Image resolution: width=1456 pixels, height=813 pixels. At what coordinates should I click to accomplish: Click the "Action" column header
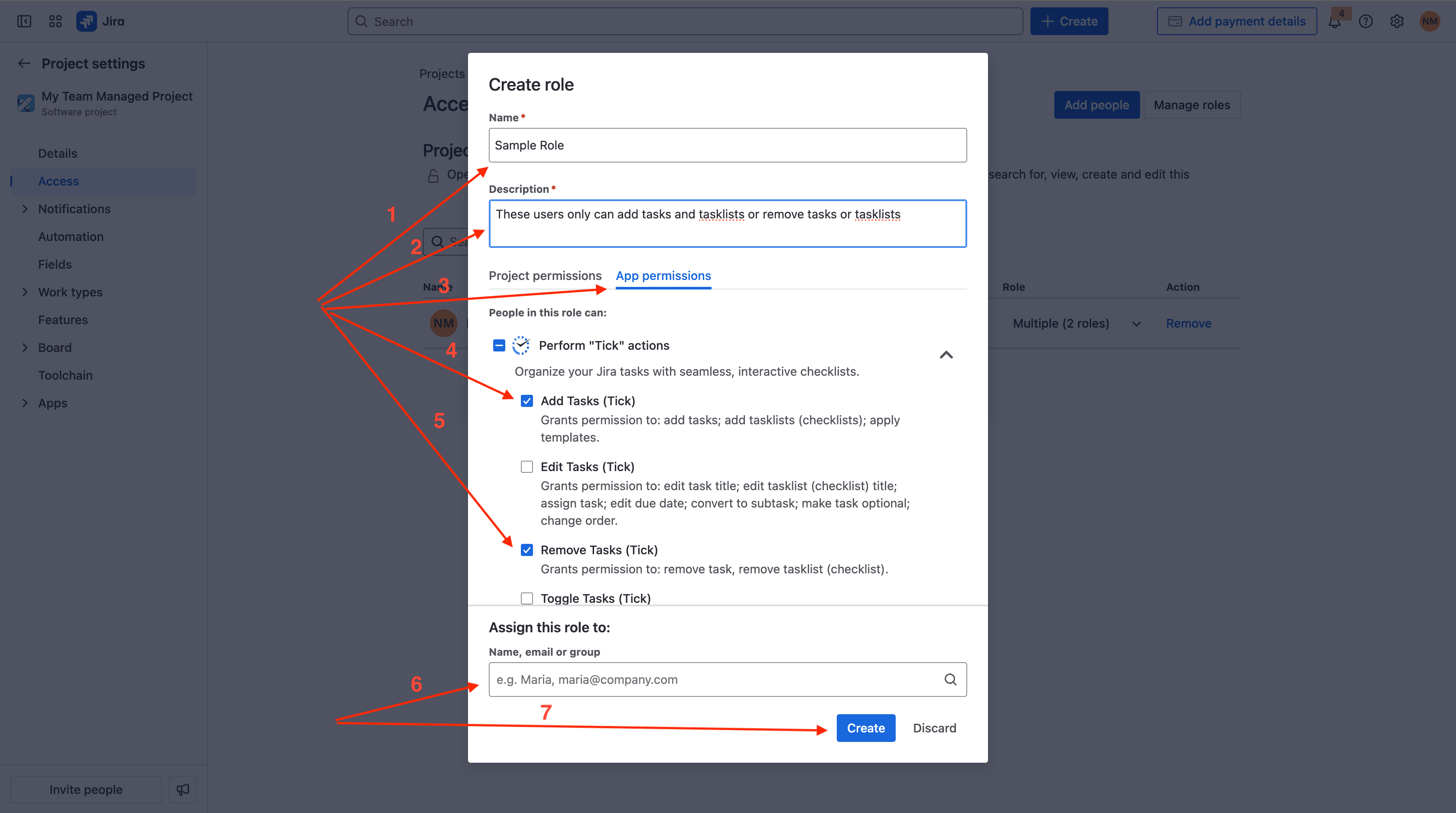point(1183,287)
